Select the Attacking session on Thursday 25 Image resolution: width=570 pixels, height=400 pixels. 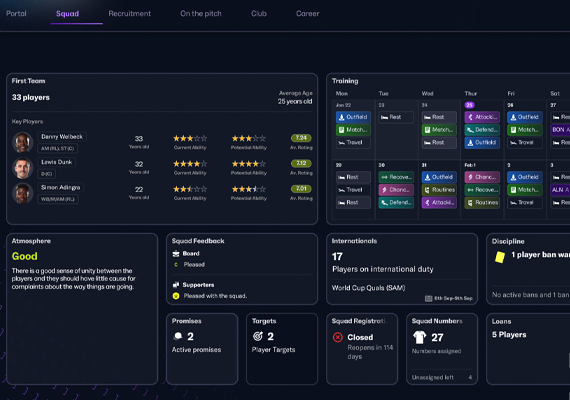coord(482,117)
